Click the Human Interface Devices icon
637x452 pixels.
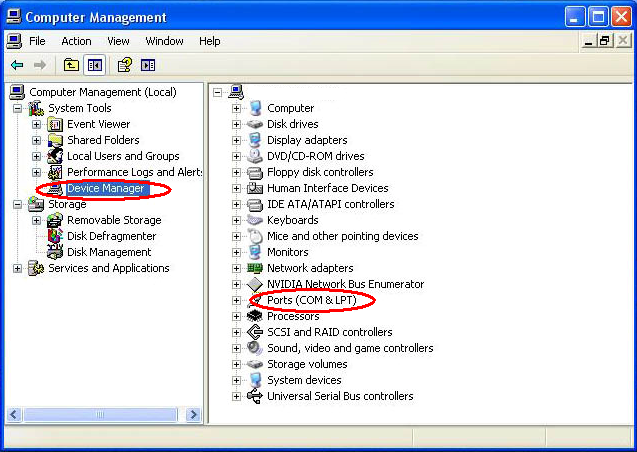point(255,188)
